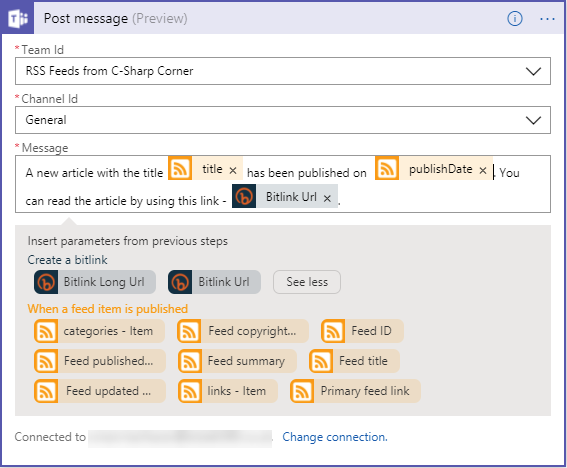Remove the publishDate token from the message

click(483, 170)
